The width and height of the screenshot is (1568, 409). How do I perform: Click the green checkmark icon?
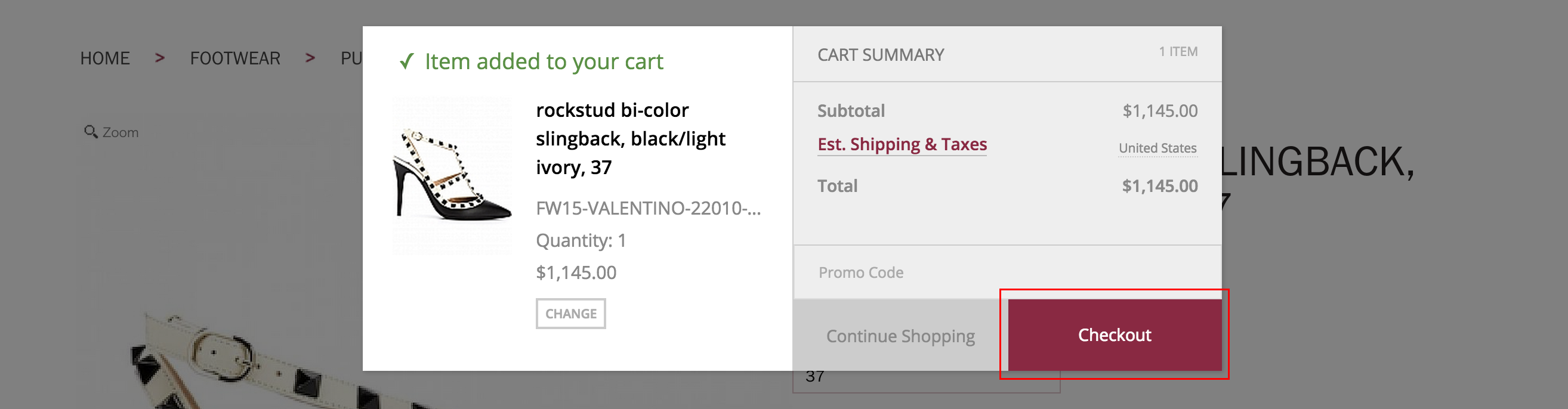406,61
